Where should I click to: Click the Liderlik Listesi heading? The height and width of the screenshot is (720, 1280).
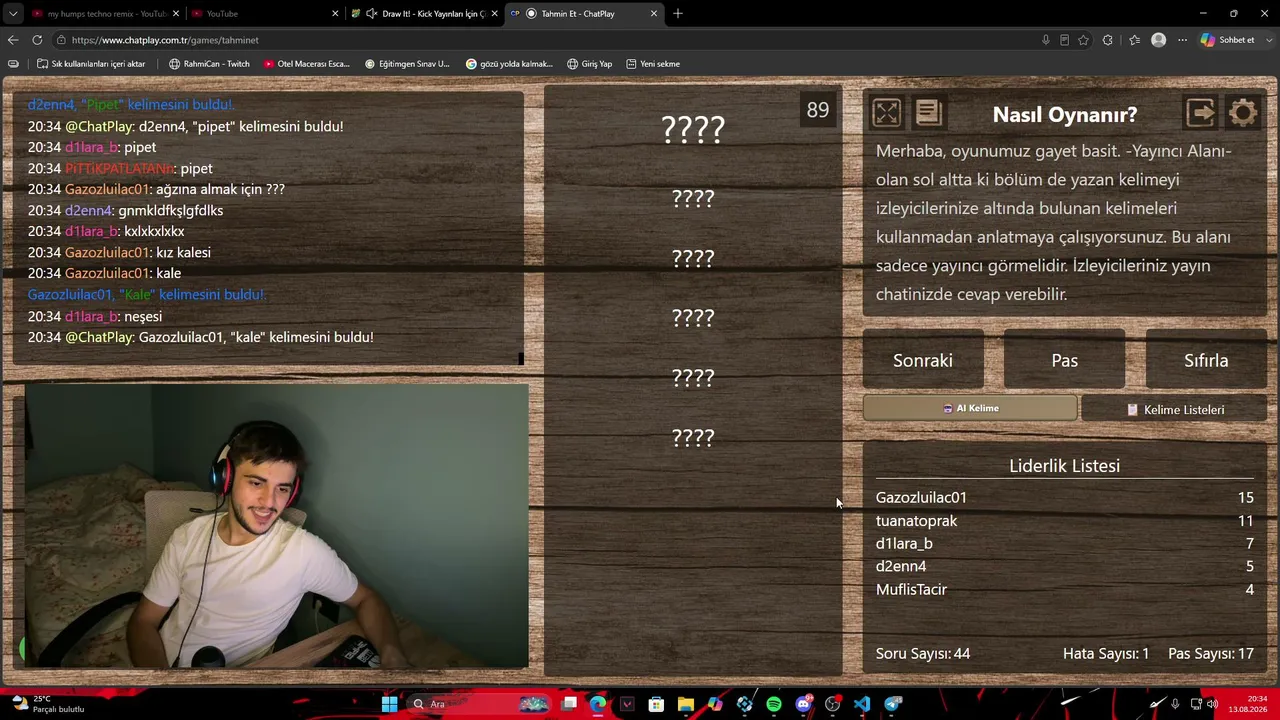point(1064,466)
